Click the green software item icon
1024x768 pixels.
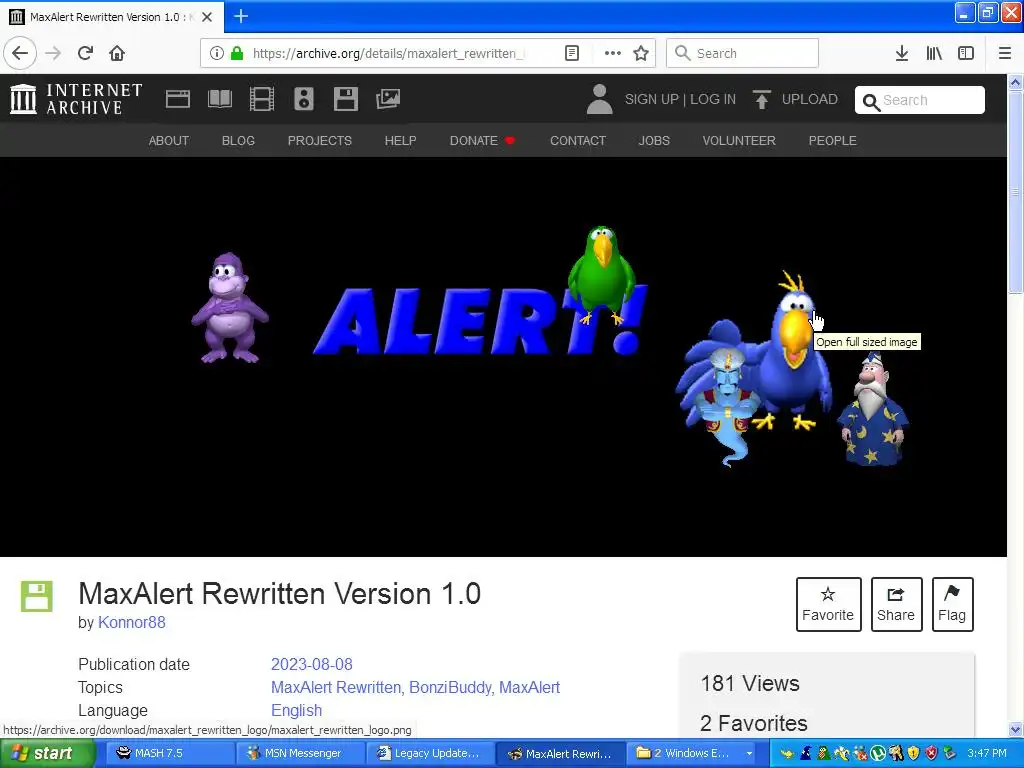click(37, 596)
